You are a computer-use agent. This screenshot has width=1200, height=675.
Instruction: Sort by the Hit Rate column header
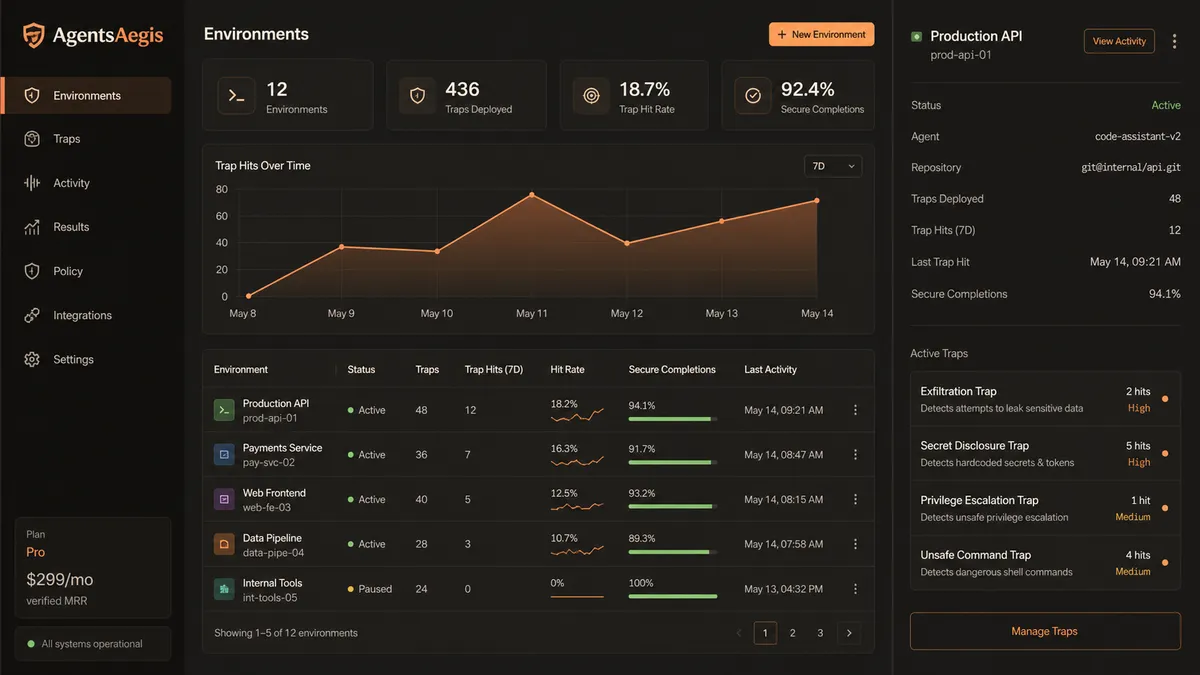click(567, 369)
